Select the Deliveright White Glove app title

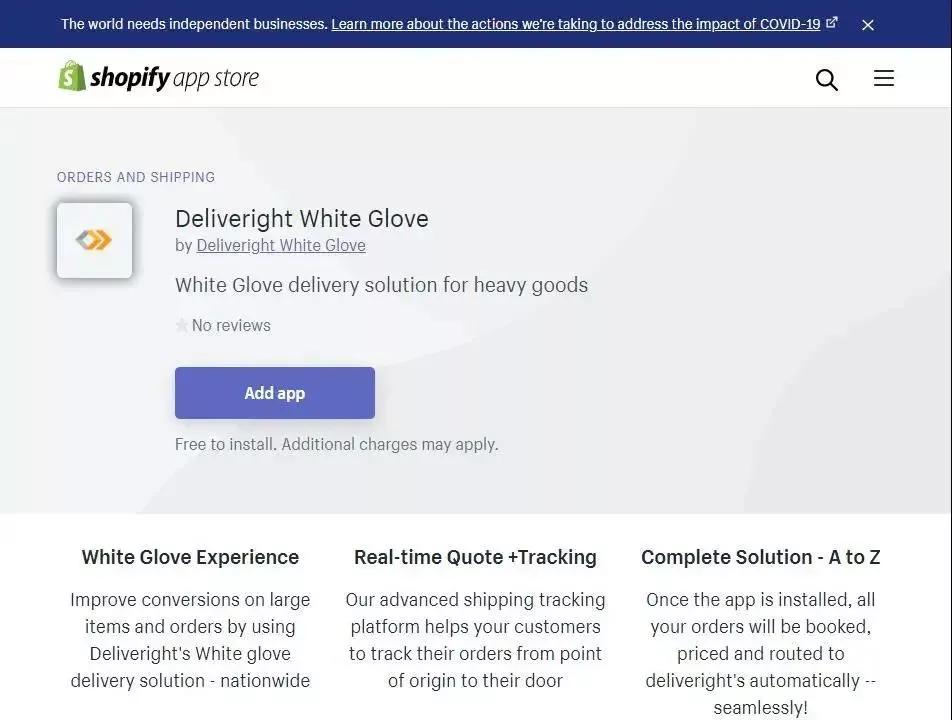(302, 219)
